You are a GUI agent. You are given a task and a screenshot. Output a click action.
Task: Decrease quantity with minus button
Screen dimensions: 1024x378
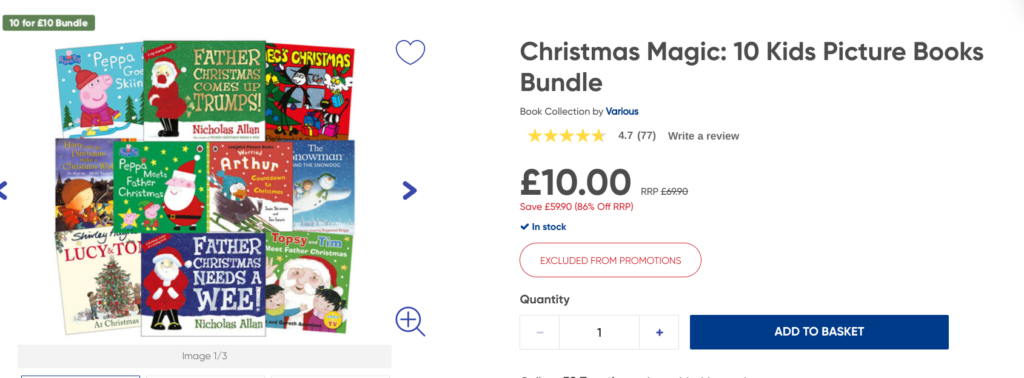539,332
